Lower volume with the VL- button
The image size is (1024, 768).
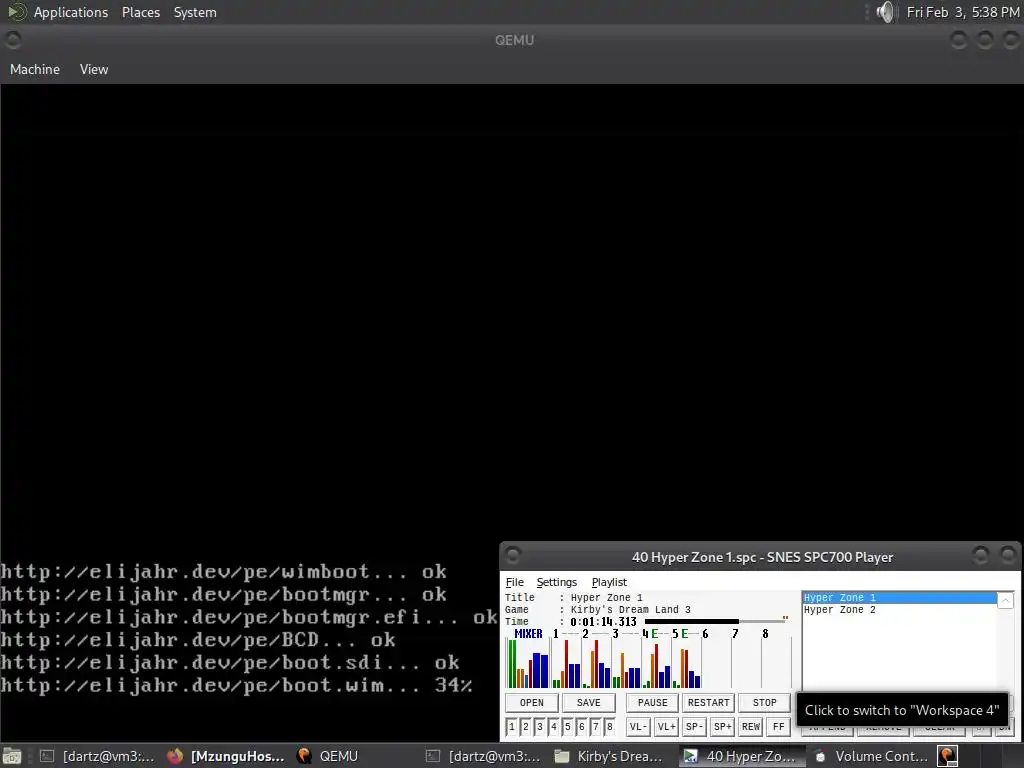(638, 726)
